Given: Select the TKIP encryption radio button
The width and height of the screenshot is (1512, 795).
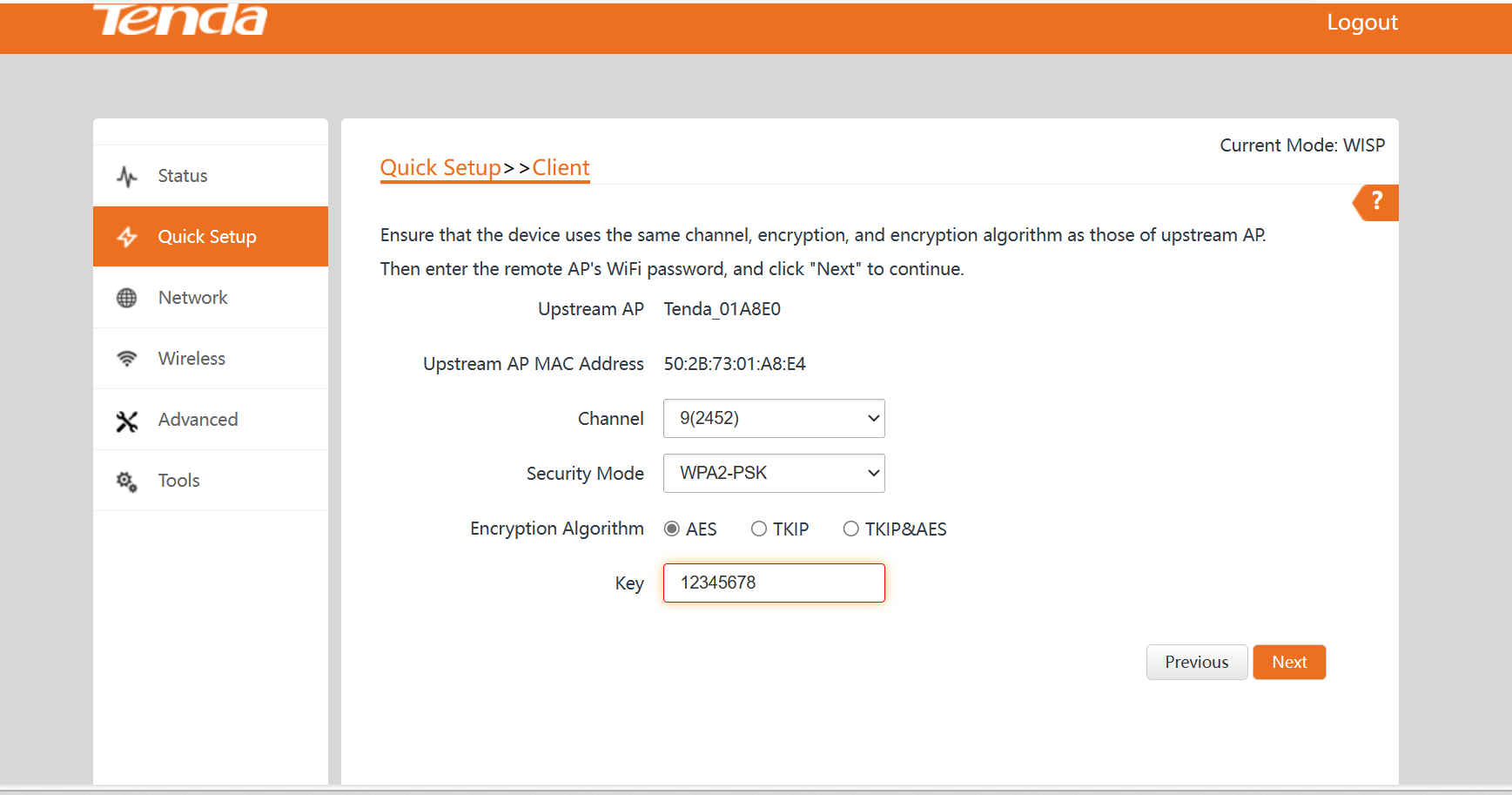Looking at the screenshot, I should point(759,529).
